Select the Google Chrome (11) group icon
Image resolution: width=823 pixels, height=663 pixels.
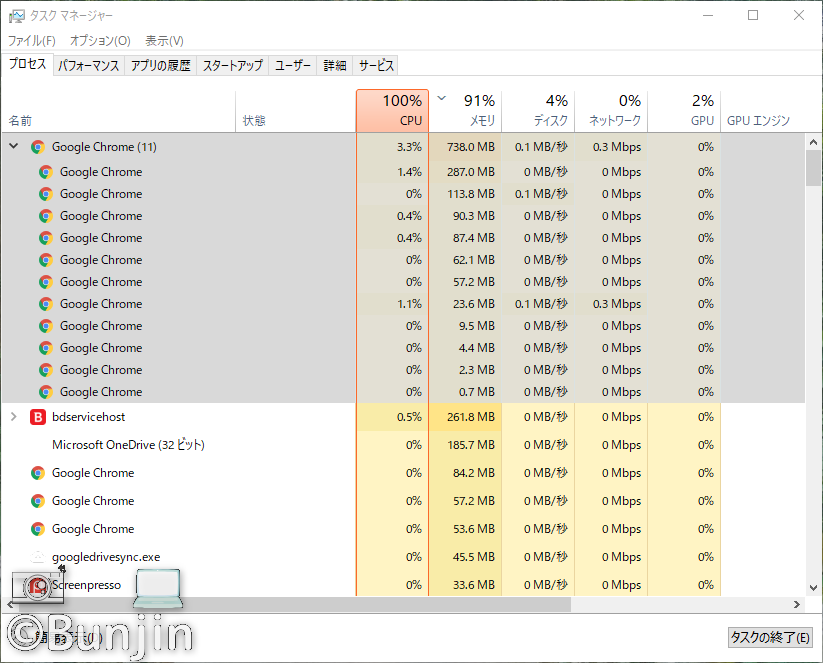(38, 147)
